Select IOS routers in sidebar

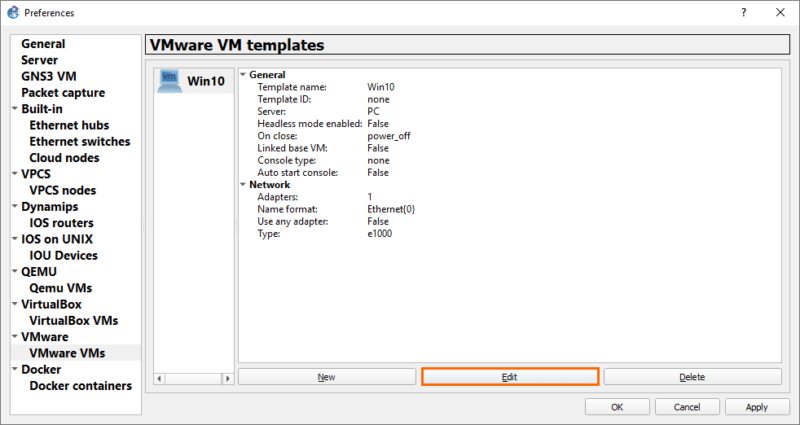tap(61, 223)
